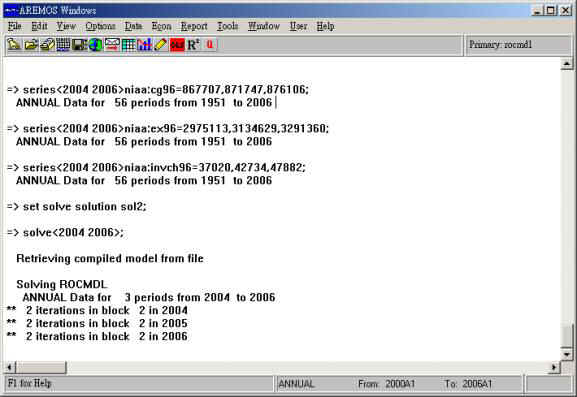
Task: Open the Data menu
Action: 133,26
